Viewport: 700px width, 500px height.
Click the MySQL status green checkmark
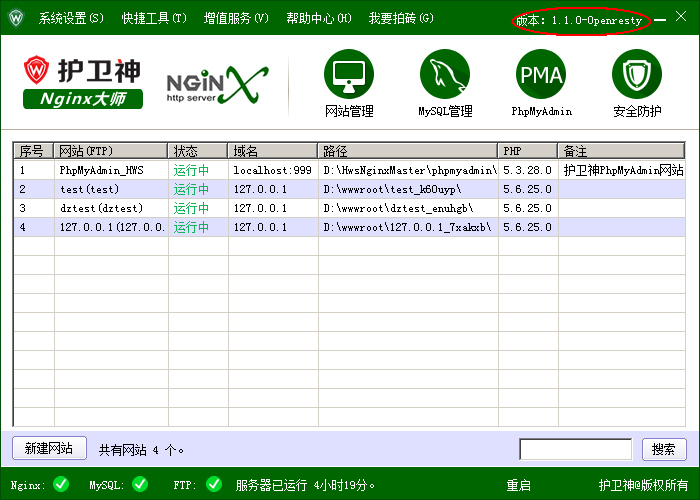(140, 484)
